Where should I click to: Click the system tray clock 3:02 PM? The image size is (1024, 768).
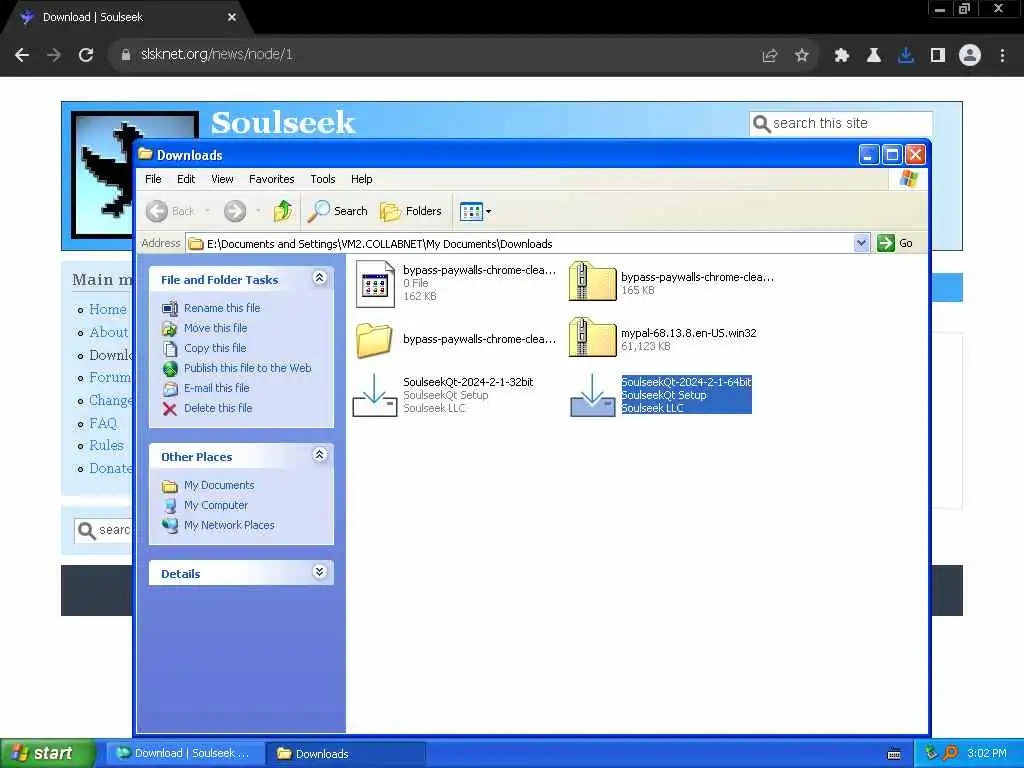click(x=987, y=753)
